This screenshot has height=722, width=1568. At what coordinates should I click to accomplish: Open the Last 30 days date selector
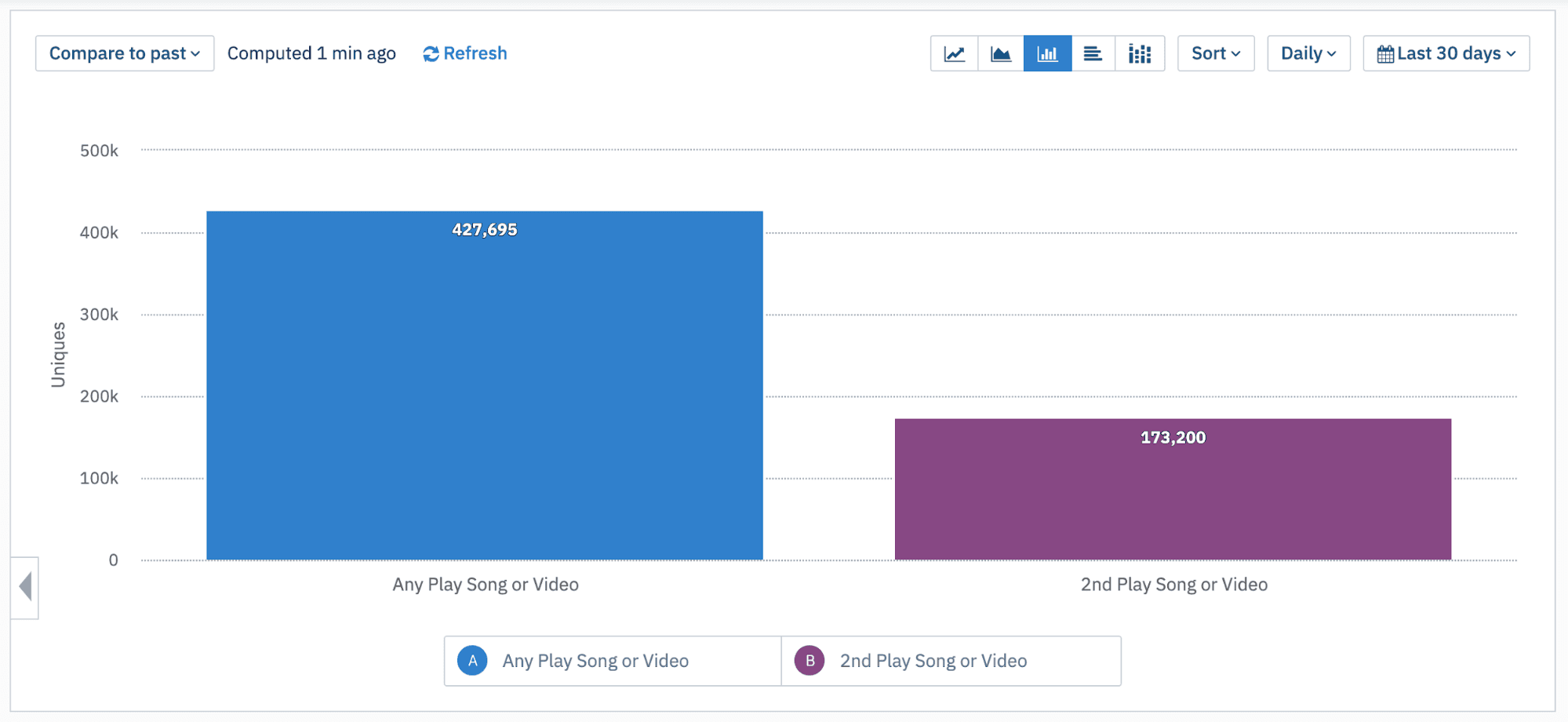1446,53
